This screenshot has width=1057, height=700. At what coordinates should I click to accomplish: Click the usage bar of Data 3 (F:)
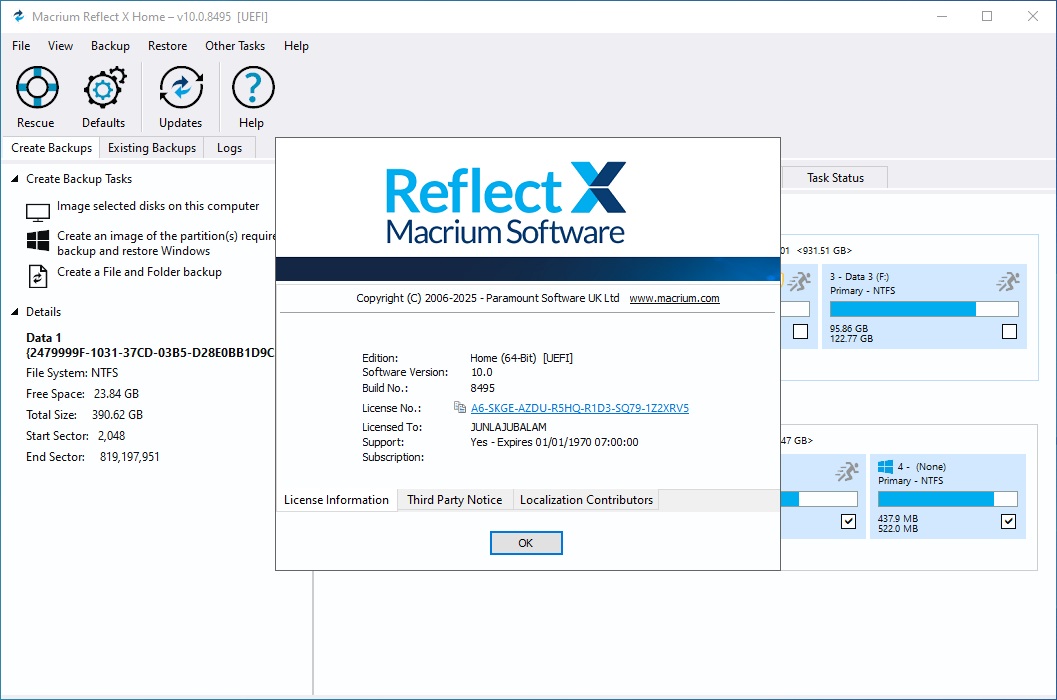(x=924, y=309)
